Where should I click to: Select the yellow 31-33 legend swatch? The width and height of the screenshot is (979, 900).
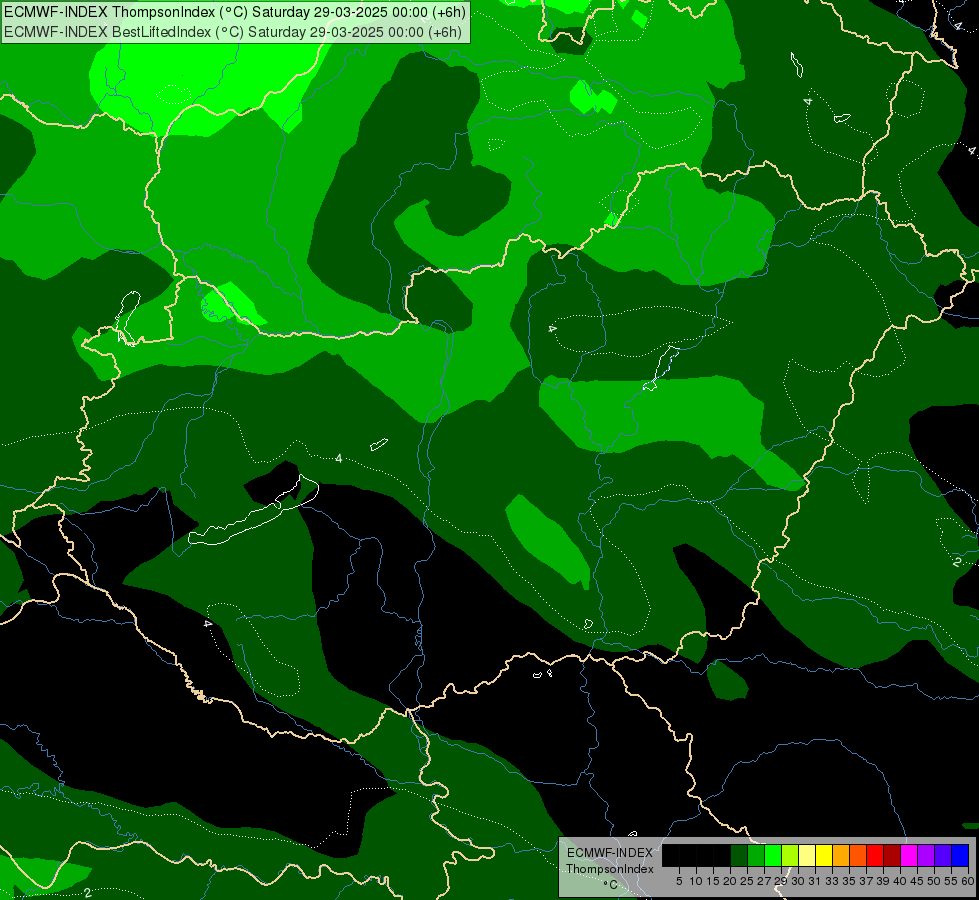(824, 855)
